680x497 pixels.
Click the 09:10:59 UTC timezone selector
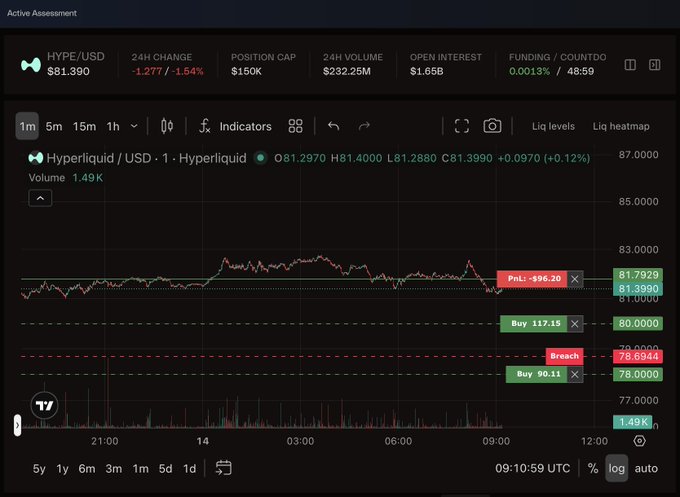[x=533, y=469]
